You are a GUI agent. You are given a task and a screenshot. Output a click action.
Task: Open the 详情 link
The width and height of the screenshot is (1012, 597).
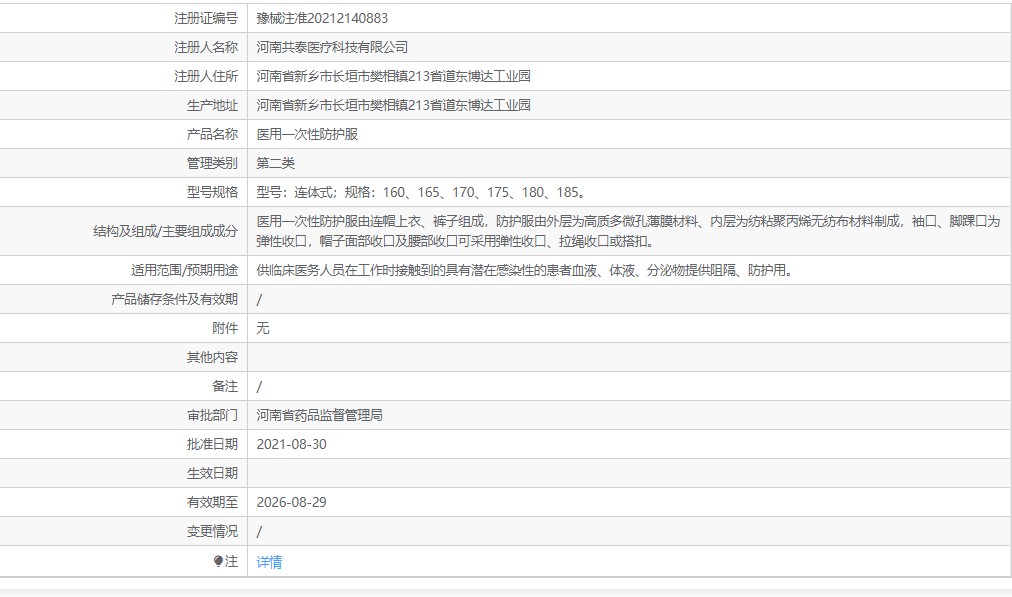269,562
